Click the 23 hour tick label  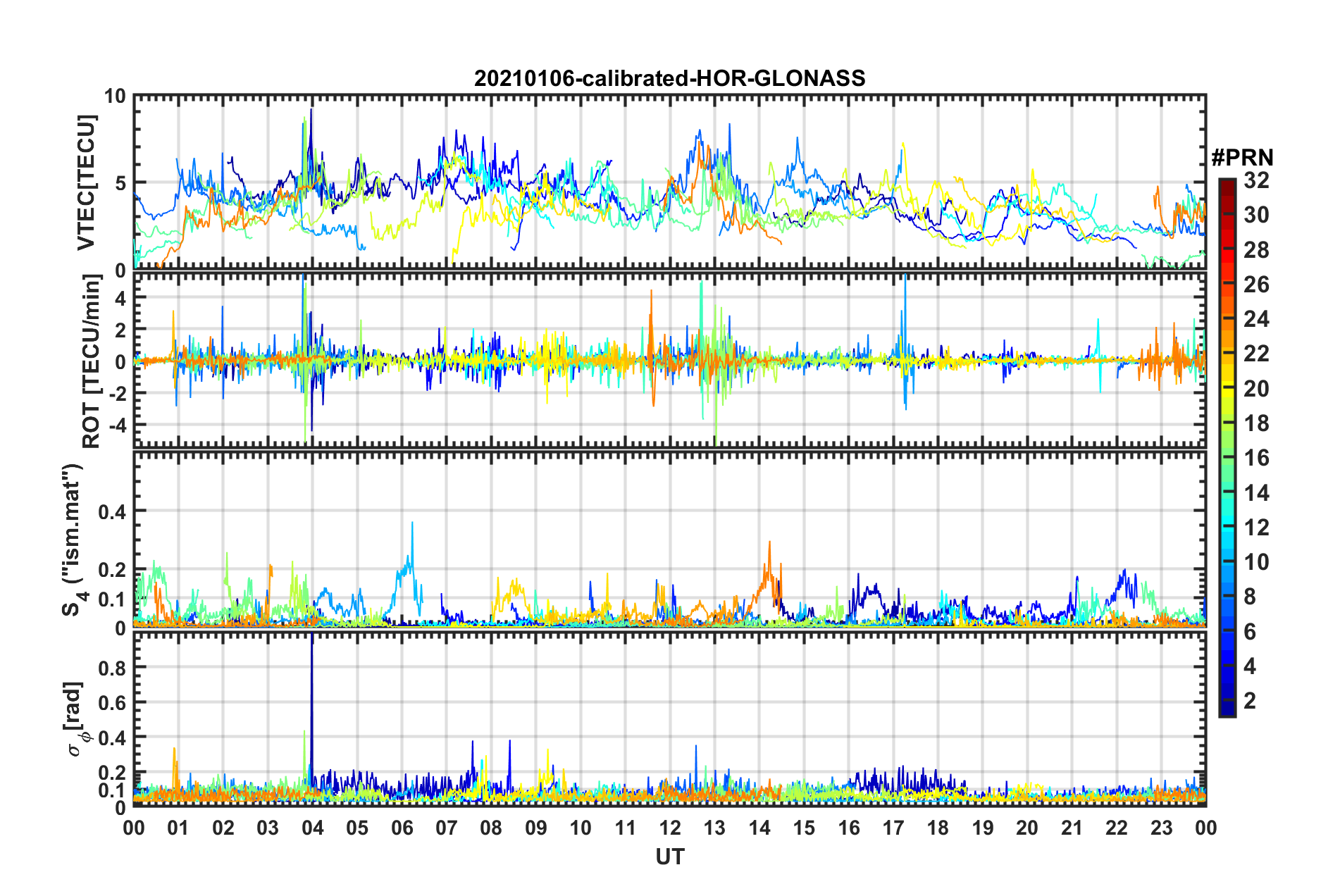click(x=1161, y=828)
